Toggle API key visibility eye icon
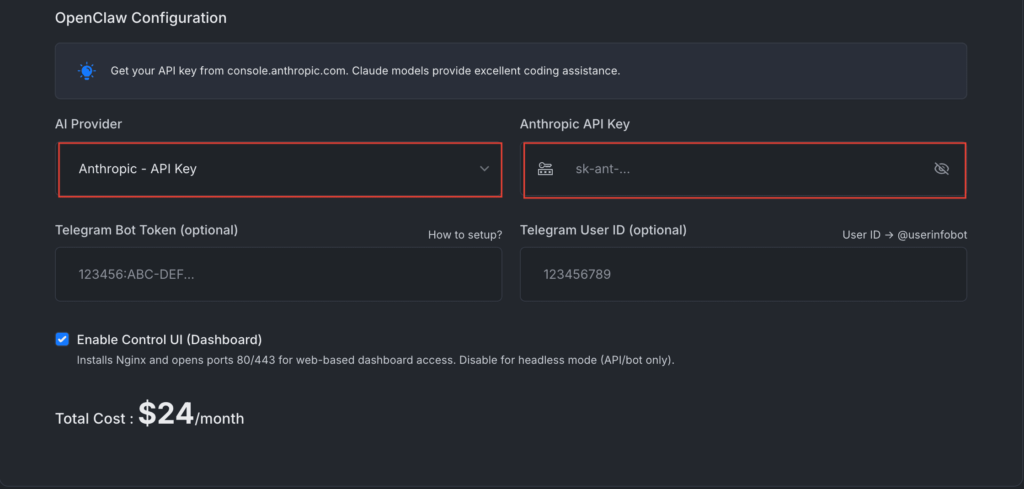 coord(940,169)
